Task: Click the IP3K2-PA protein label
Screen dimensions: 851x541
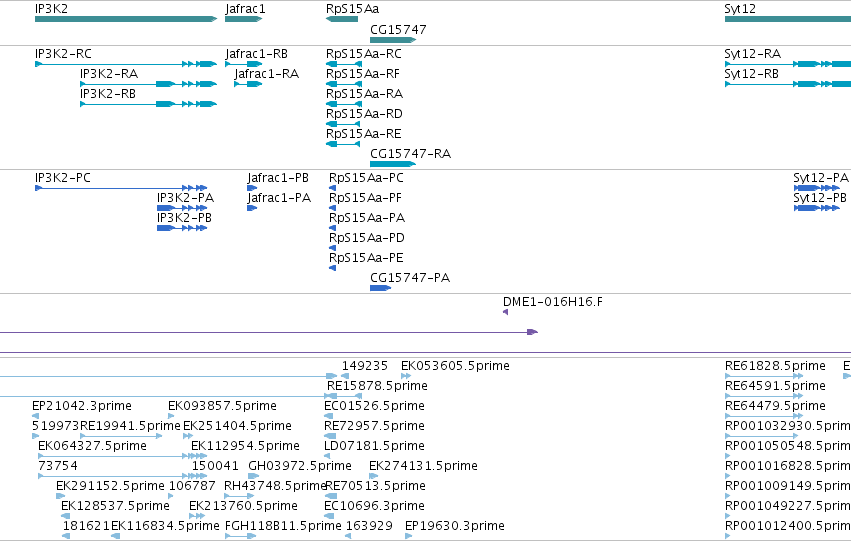Action: [x=185, y=198]
